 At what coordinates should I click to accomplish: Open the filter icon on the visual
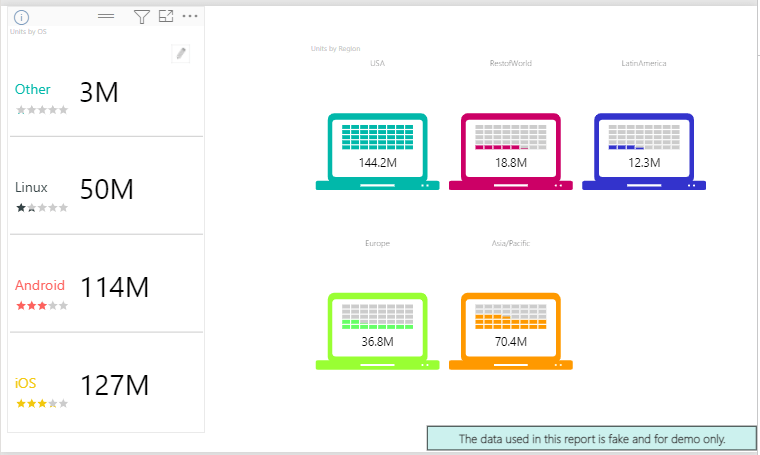(142, 17)
